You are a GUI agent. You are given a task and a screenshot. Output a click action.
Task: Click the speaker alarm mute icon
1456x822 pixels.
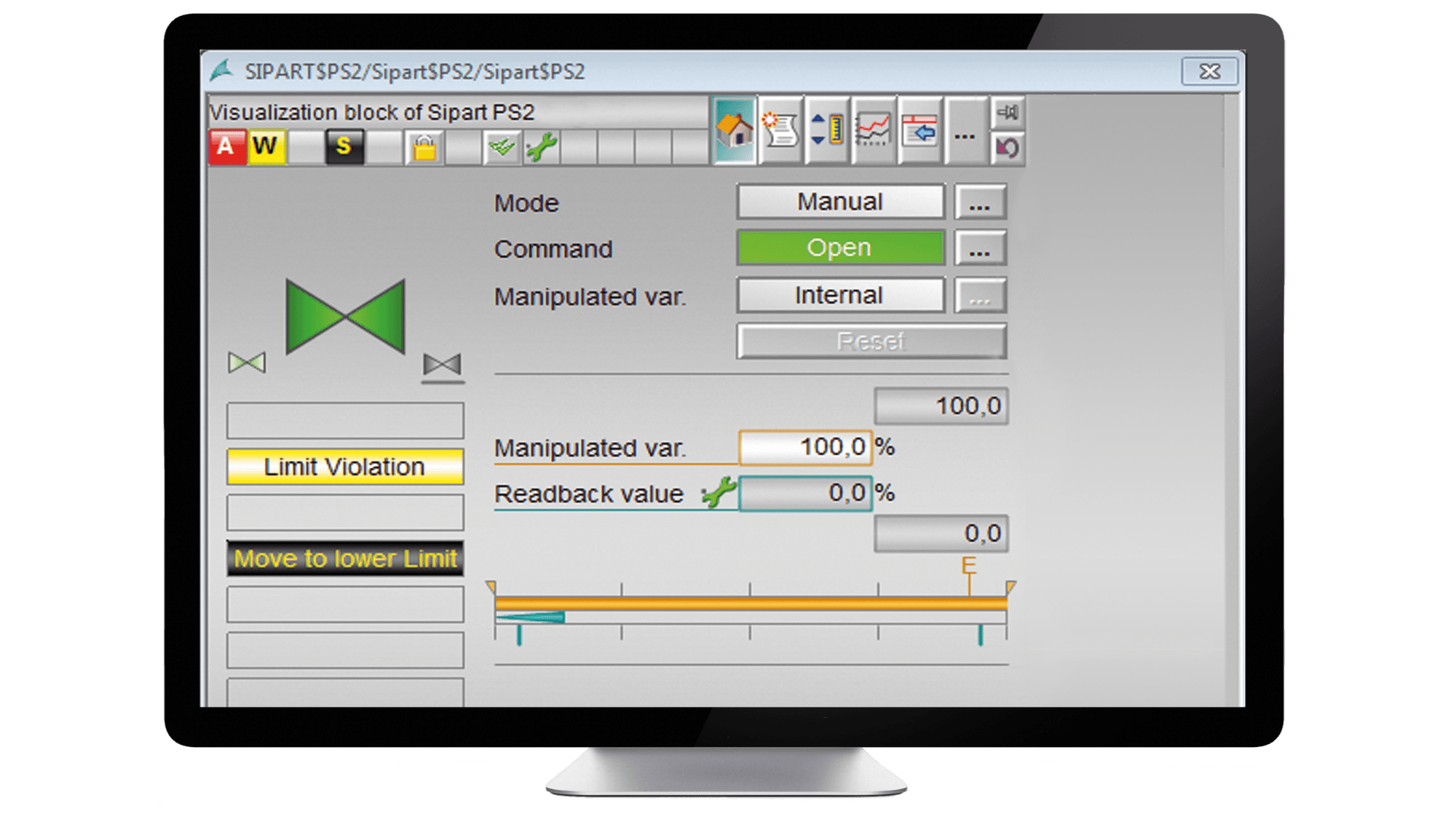1008,113
